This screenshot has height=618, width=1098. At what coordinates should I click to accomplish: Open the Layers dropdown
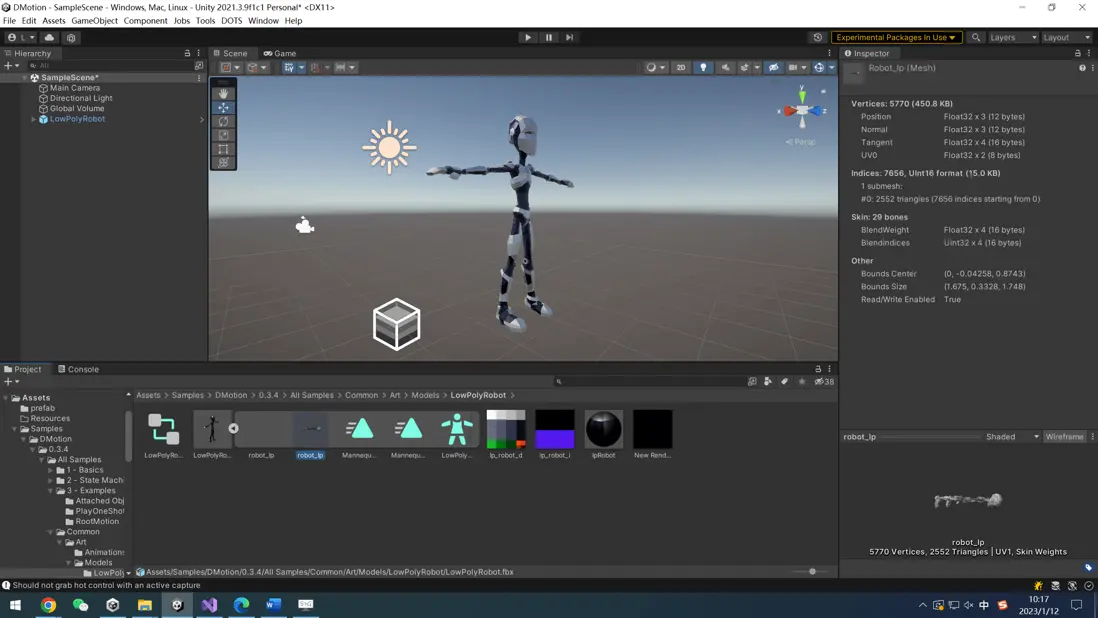click(x=1012, y=37)
